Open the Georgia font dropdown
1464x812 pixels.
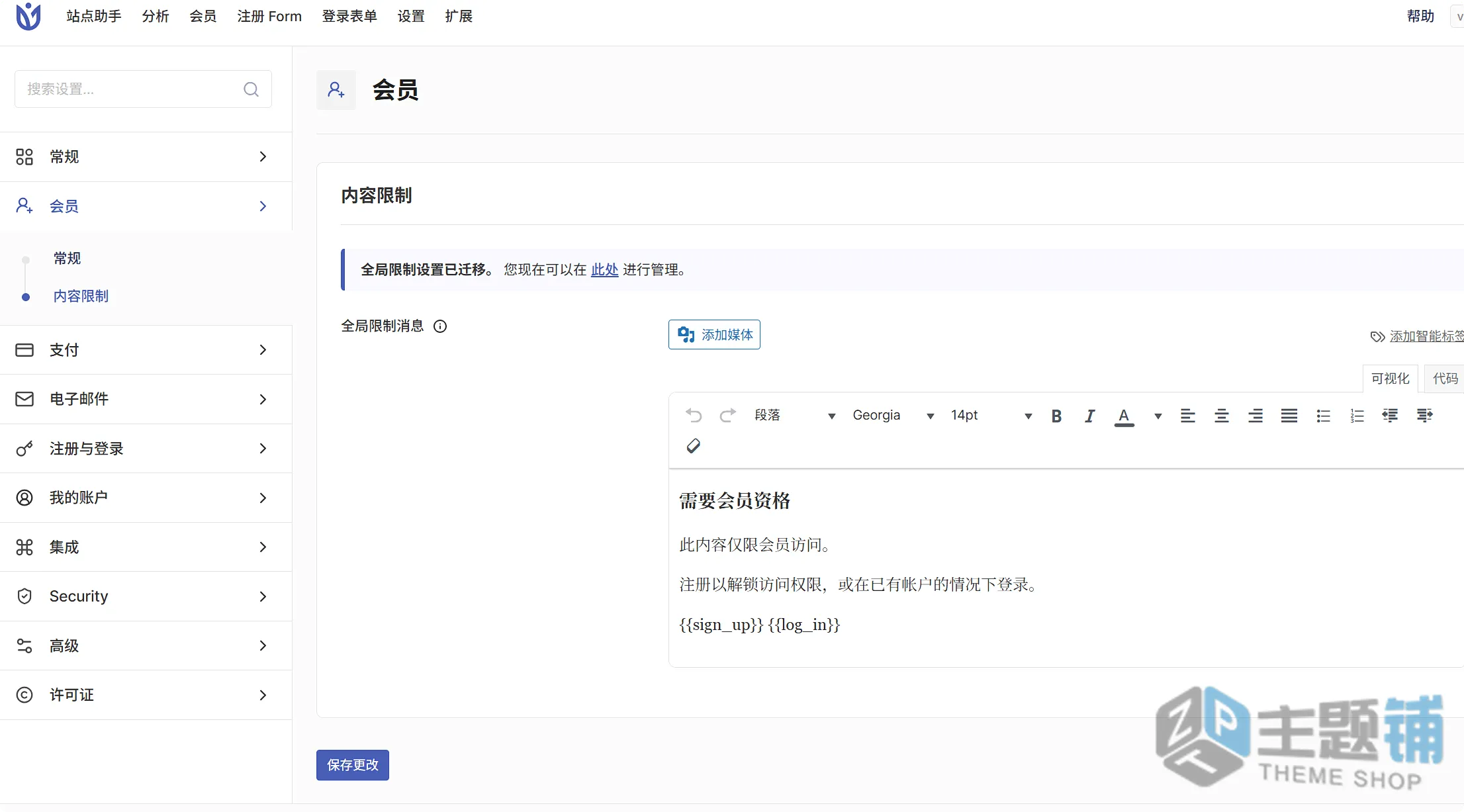pyautogui.click(x=893, y=416)
